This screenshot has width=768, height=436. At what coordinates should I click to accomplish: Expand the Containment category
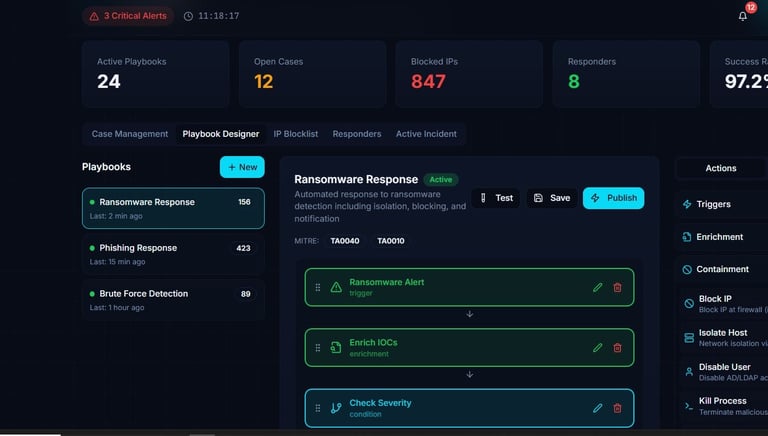(x=723, y=269)
